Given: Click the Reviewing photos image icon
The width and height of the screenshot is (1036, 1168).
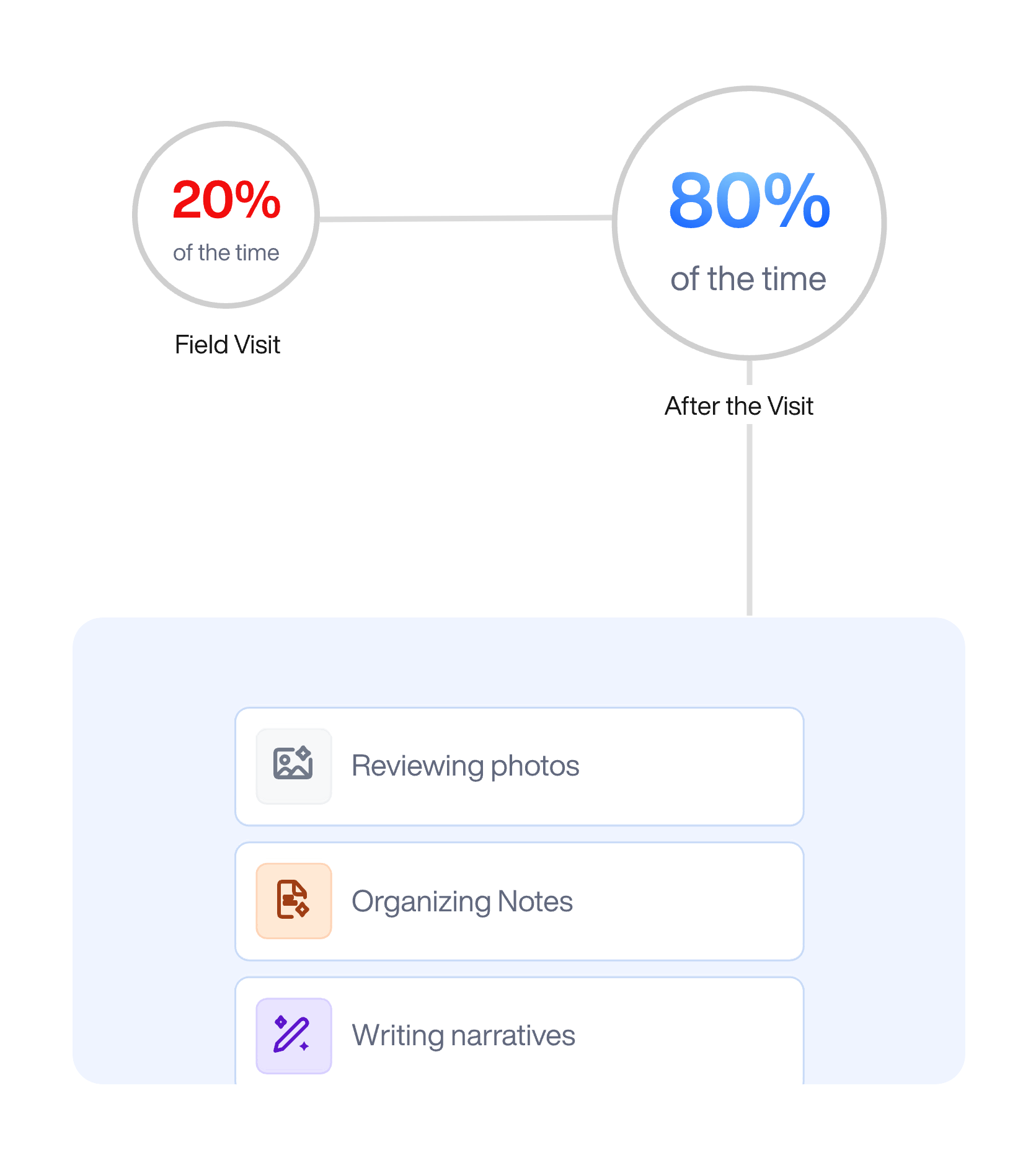Looking at the screenshot, I should pos(293,766).
